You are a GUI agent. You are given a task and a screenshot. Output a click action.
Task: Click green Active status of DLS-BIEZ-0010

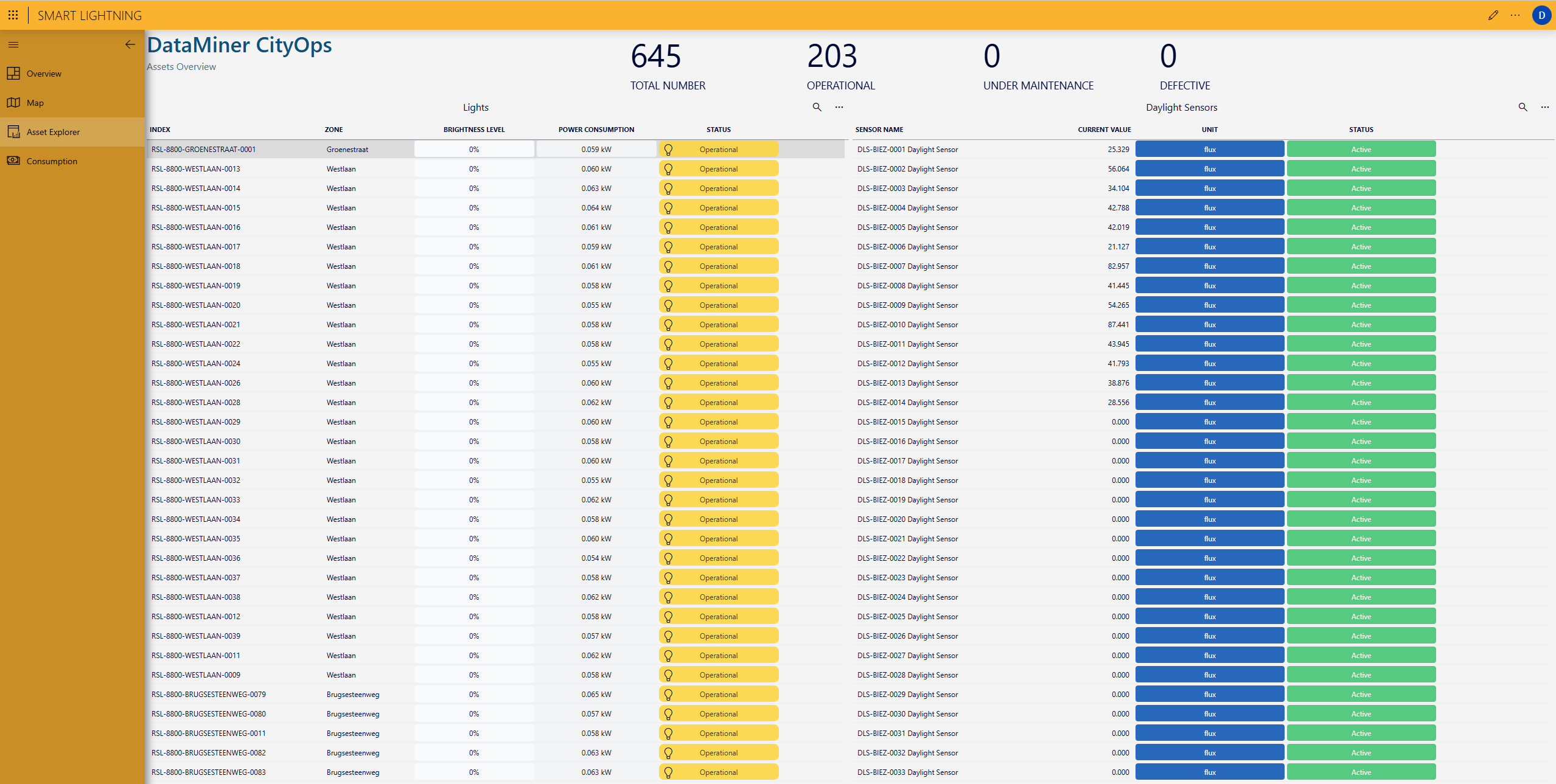coord(1361,324)
